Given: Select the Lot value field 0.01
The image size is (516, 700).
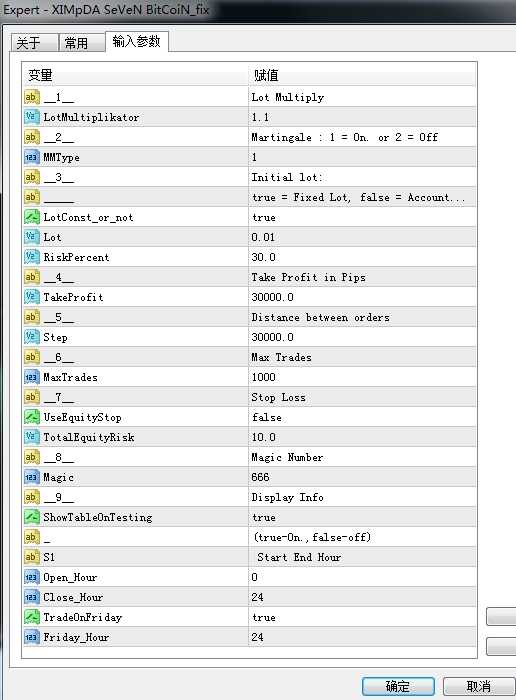Looking at the screenshot, I should tap(362, 237).
